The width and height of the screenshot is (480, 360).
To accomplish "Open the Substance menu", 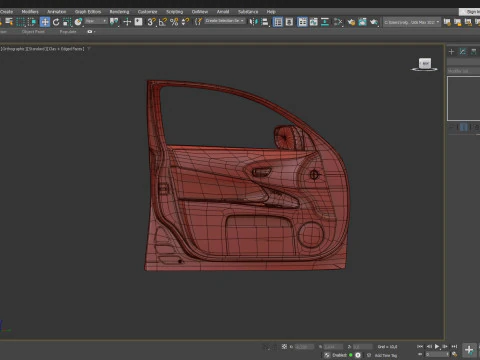I will 248,12.
